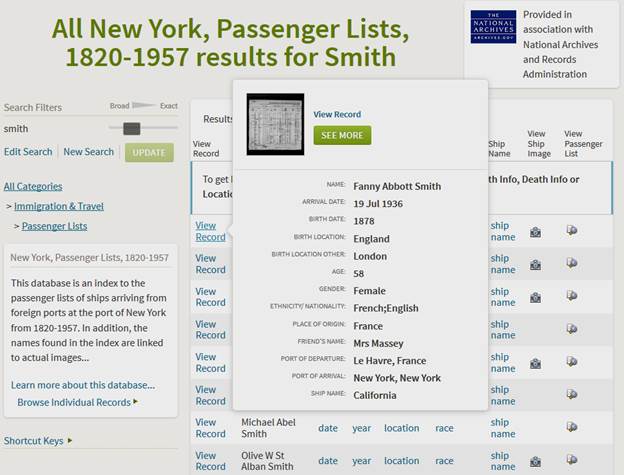Image resolution: width=624 pixels, height=475 pixels.
Task: Open passenger list icon for Michael Abel Smith
Action: tap(572, 427)
